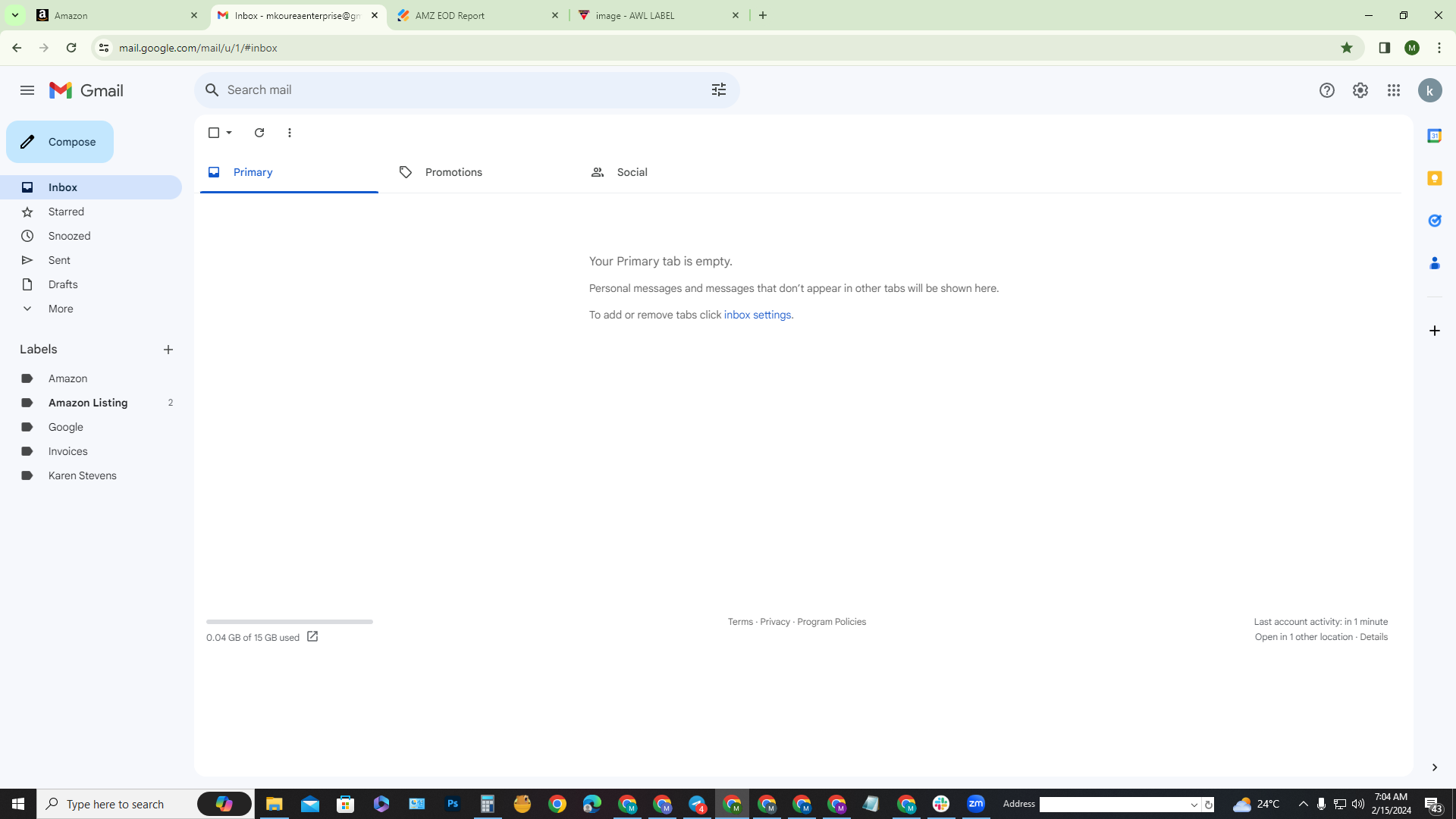Viewport: 1456px width, 819px height.
Task: Click the Gmail logo
Action: (x=86, y=90)
